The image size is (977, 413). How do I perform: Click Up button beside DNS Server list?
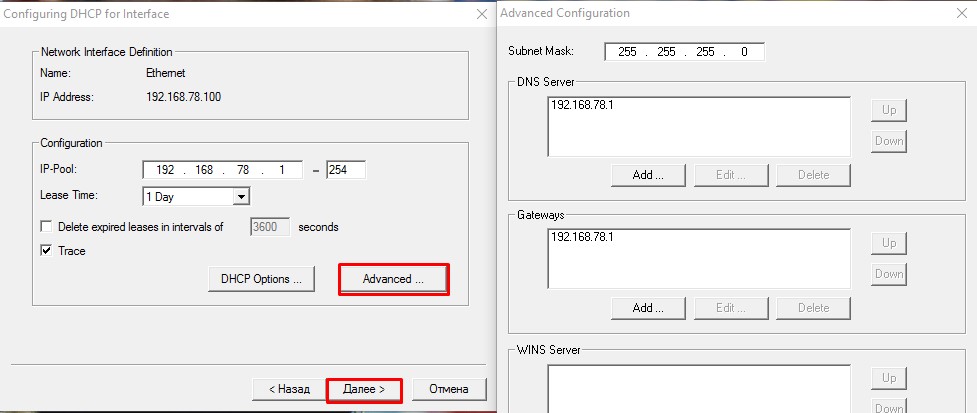[889, 110]
